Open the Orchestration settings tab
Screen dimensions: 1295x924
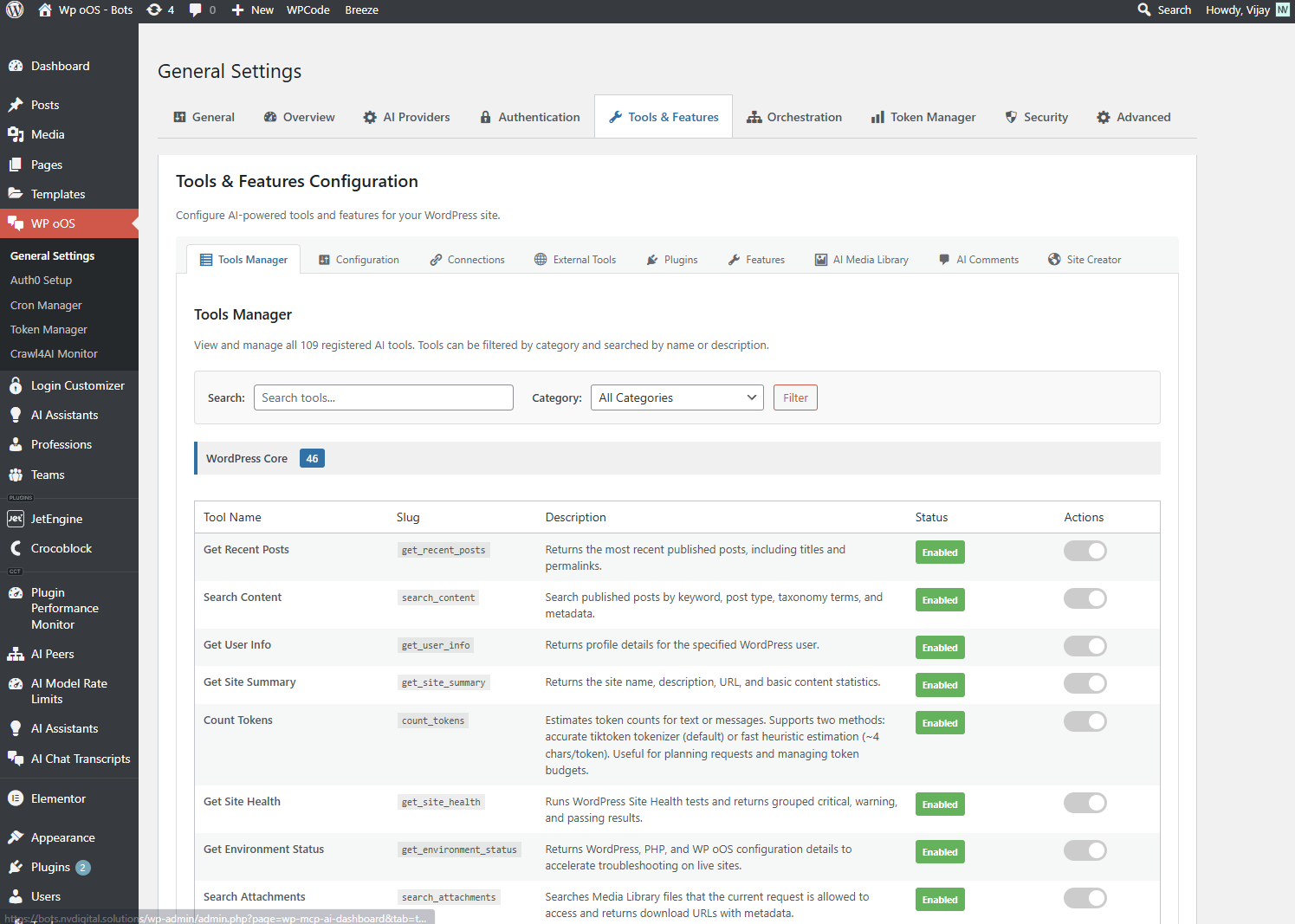tap(793, 116)
